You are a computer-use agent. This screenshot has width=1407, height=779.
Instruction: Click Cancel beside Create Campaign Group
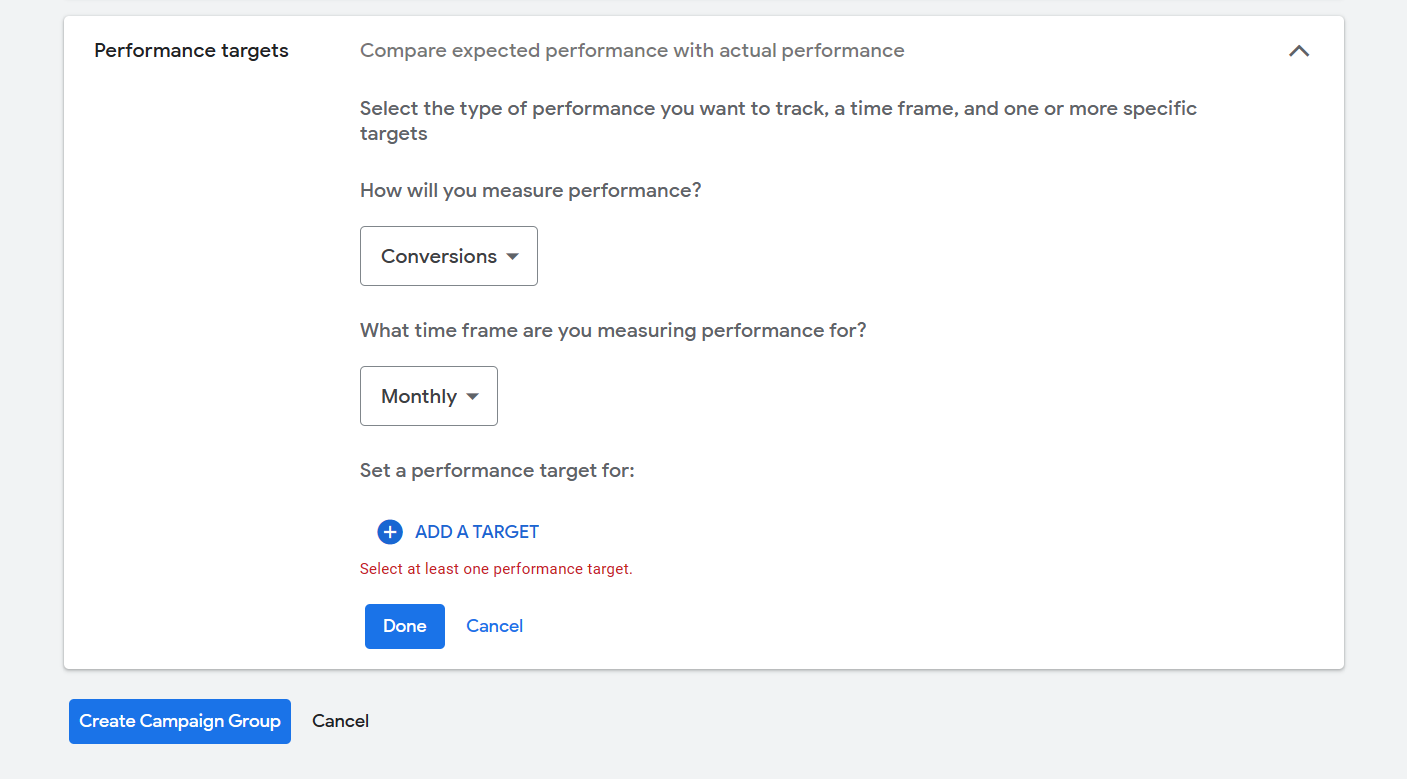[x=341, y=721]
